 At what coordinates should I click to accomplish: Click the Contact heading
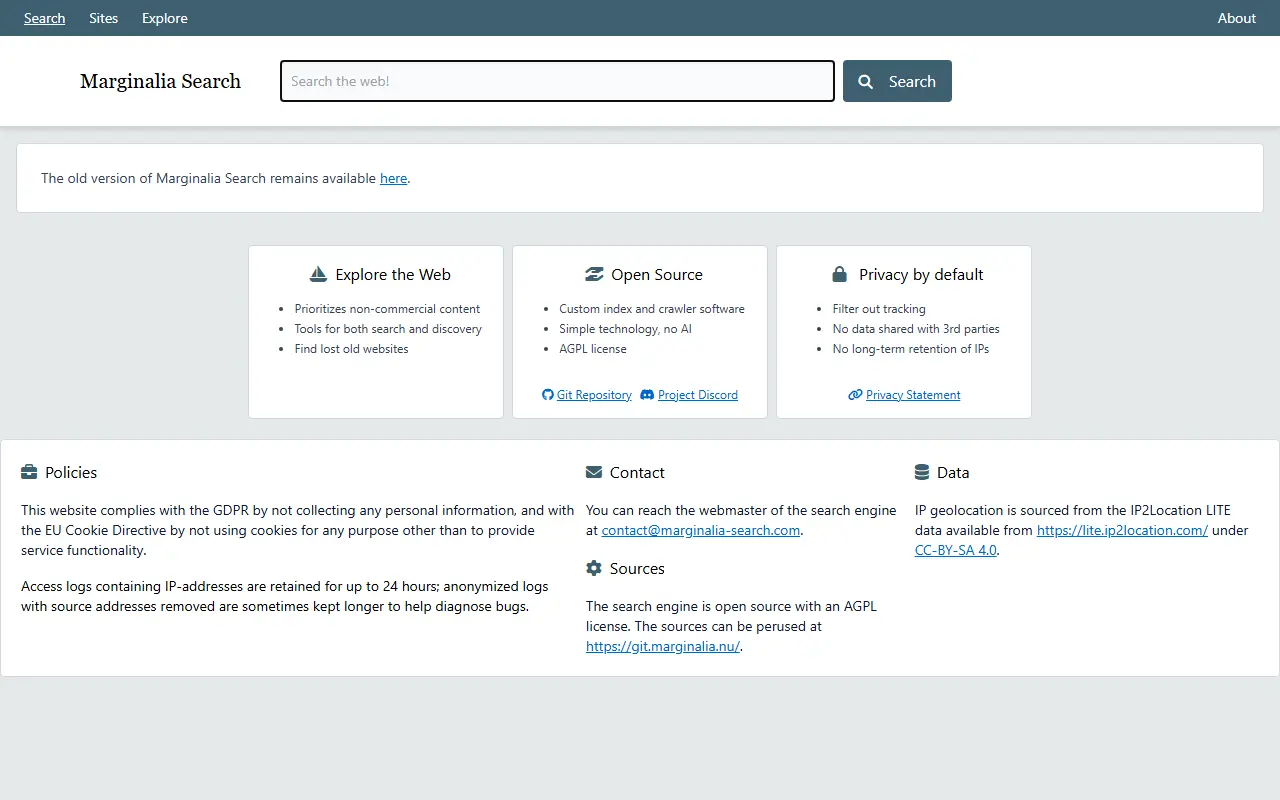[x=637, y=472]
